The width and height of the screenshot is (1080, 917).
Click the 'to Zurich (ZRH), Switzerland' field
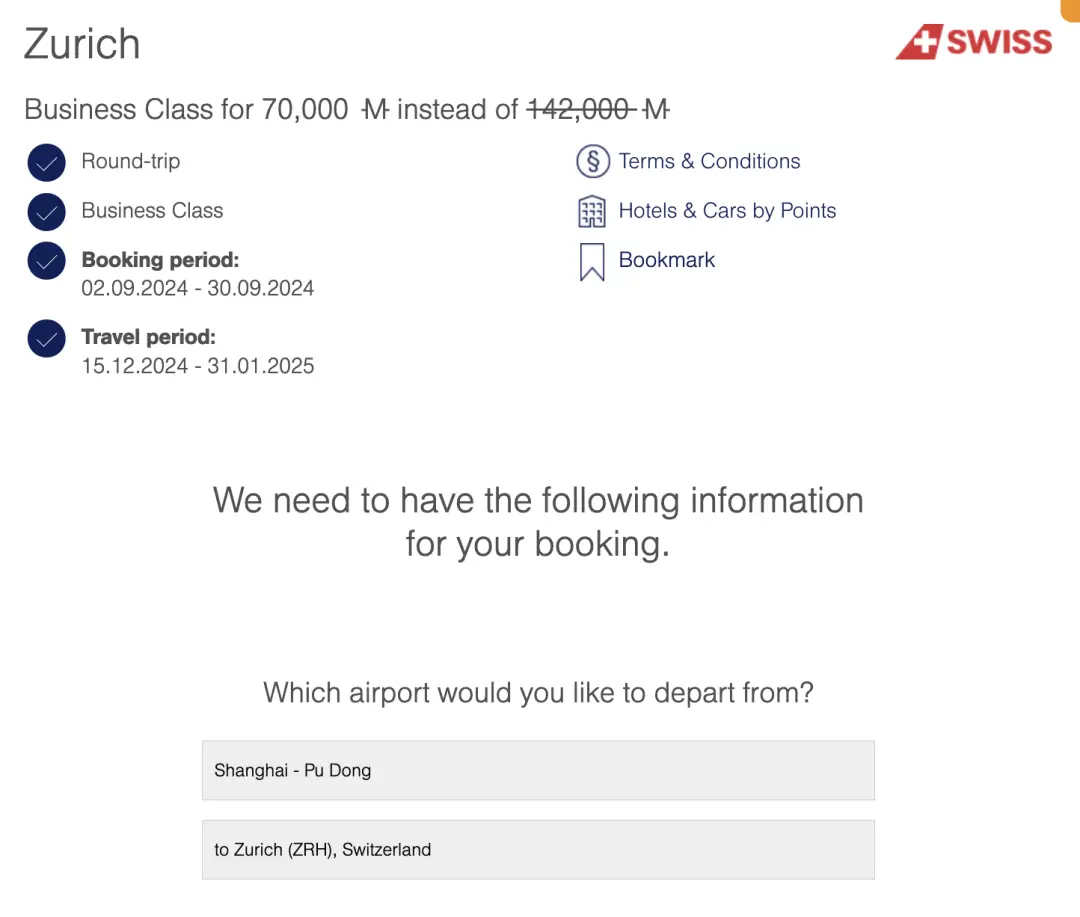coord(538,849)
